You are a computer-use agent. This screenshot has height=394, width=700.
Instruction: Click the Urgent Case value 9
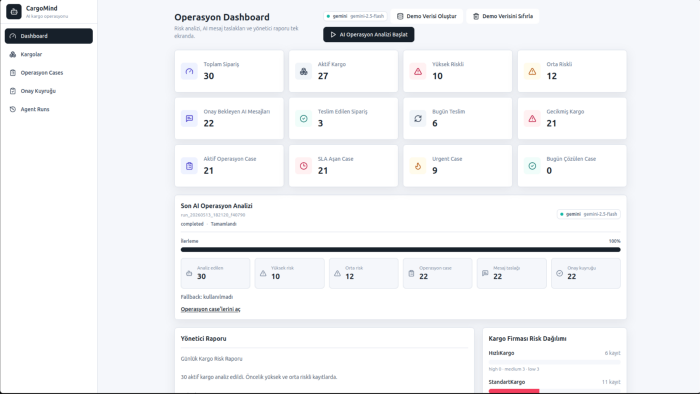435,171
